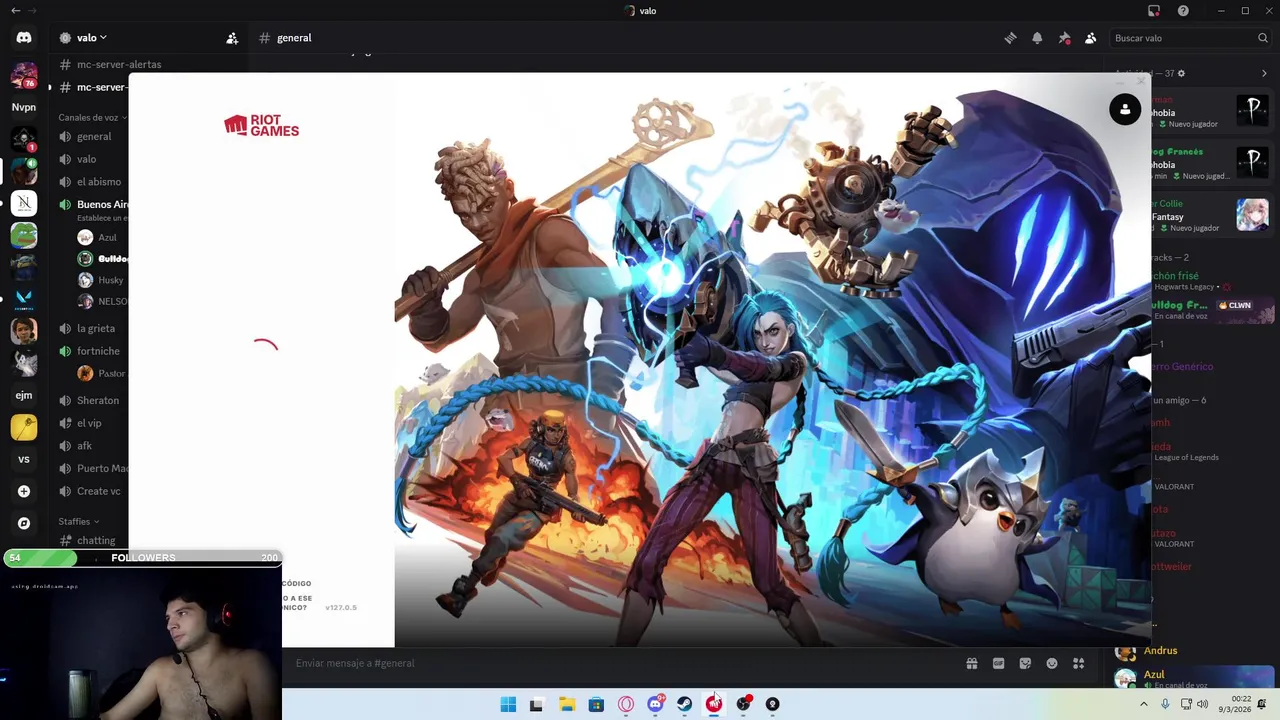Select user Husky in voice channel
Viewport: 1280px width, 720px height.
pos(101,280)
